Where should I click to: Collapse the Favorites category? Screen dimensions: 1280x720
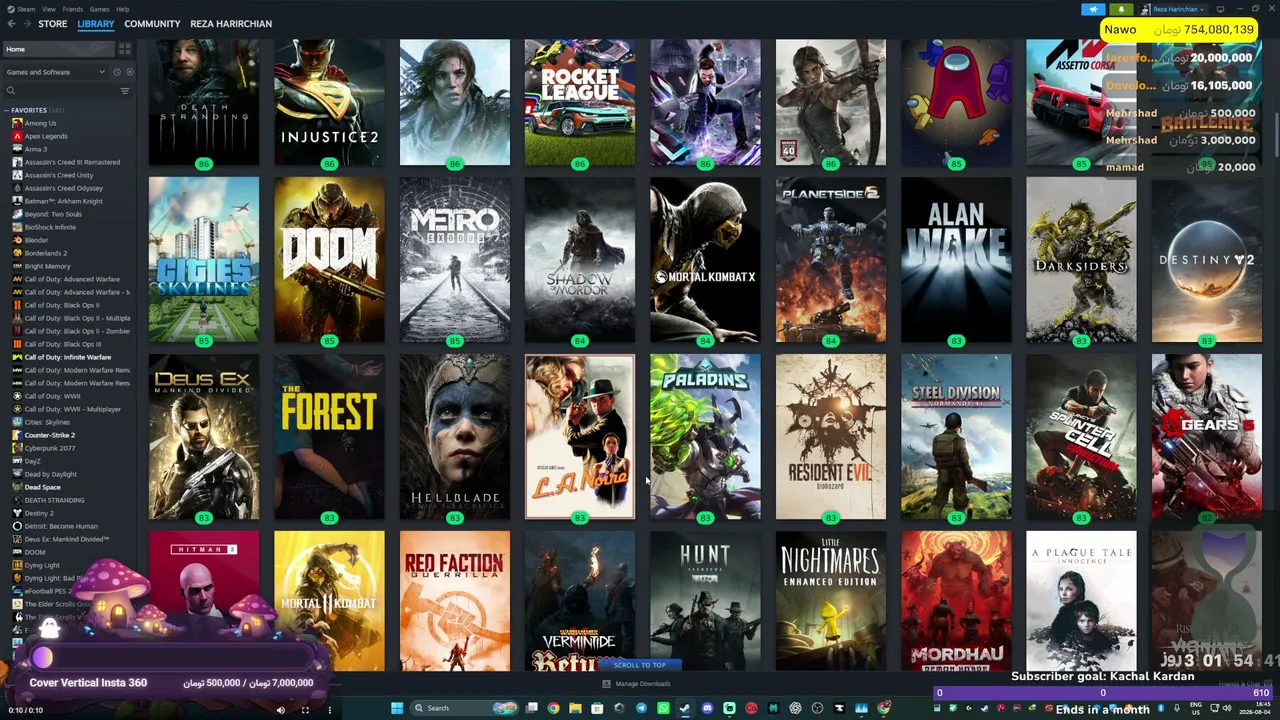click(6, 110)
